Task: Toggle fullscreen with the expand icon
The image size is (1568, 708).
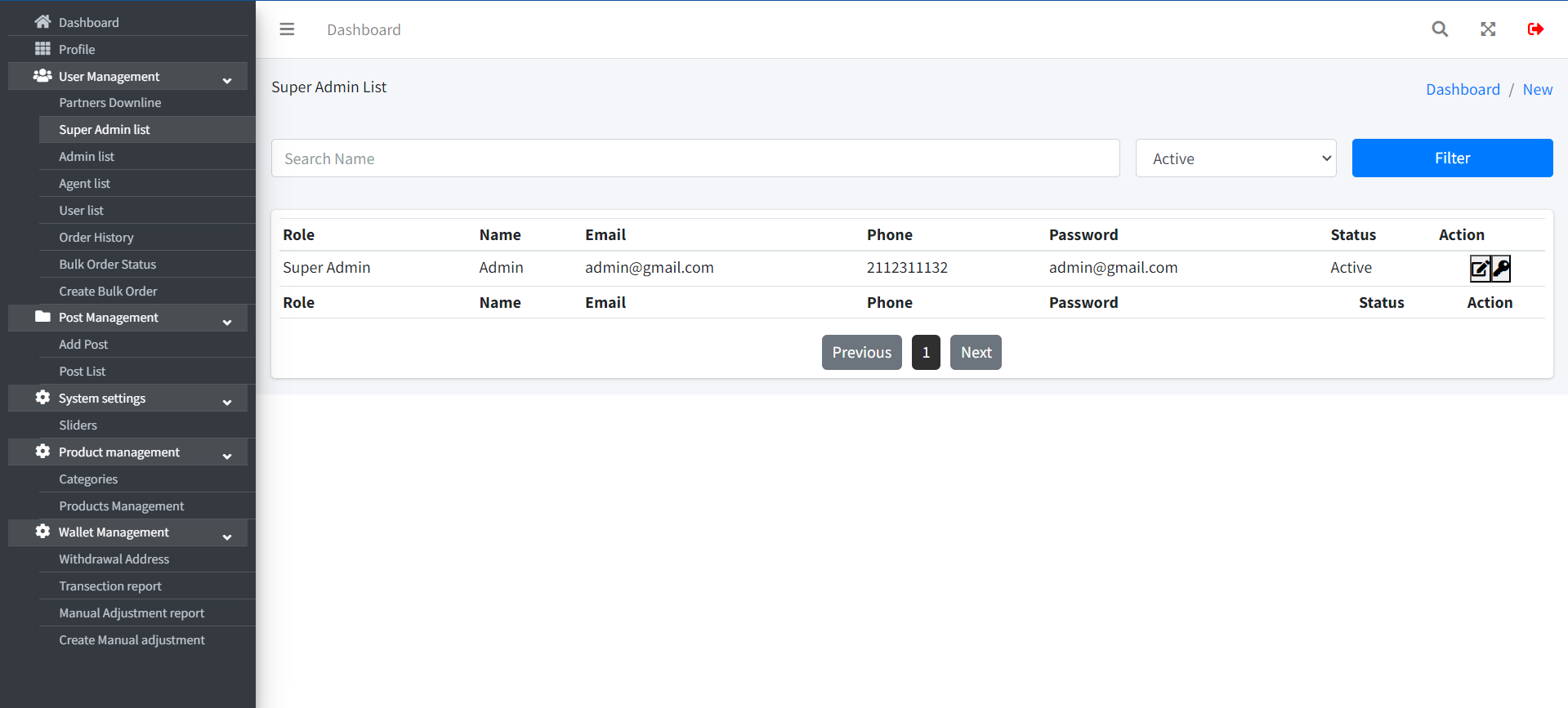Action: (1488, 29)
